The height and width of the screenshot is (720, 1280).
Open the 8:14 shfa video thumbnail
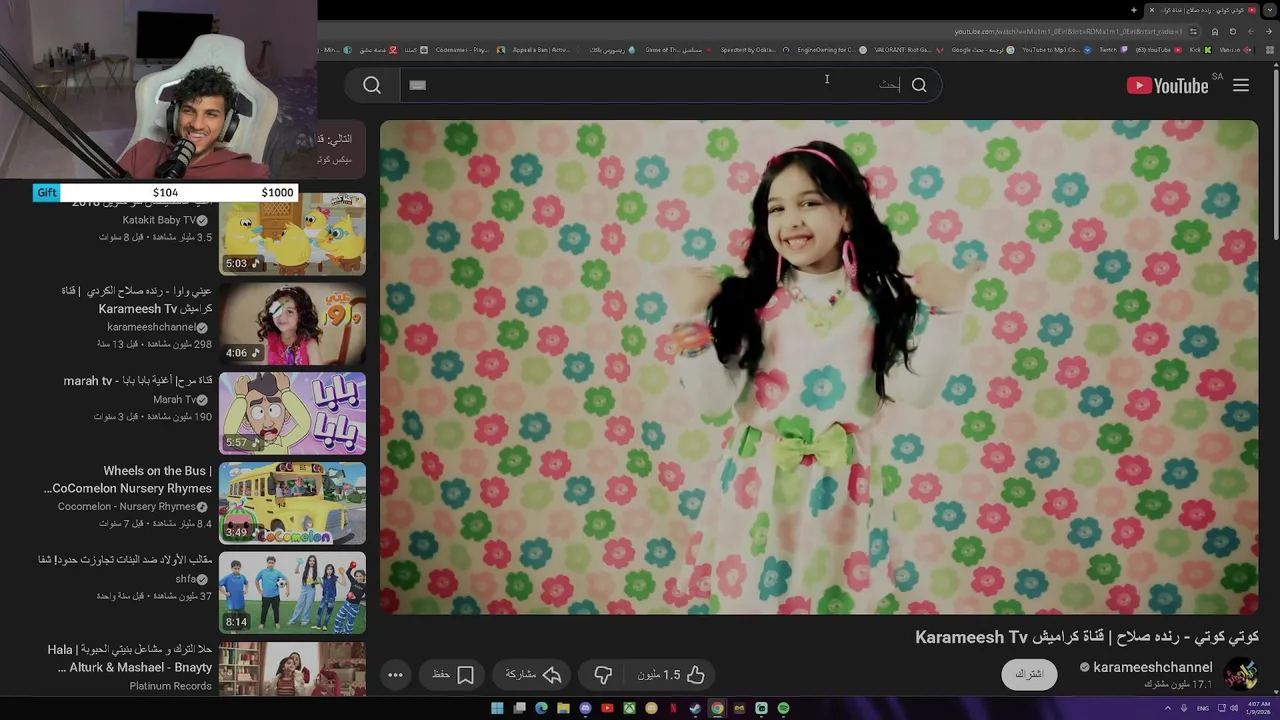click(x=292, y=592)
